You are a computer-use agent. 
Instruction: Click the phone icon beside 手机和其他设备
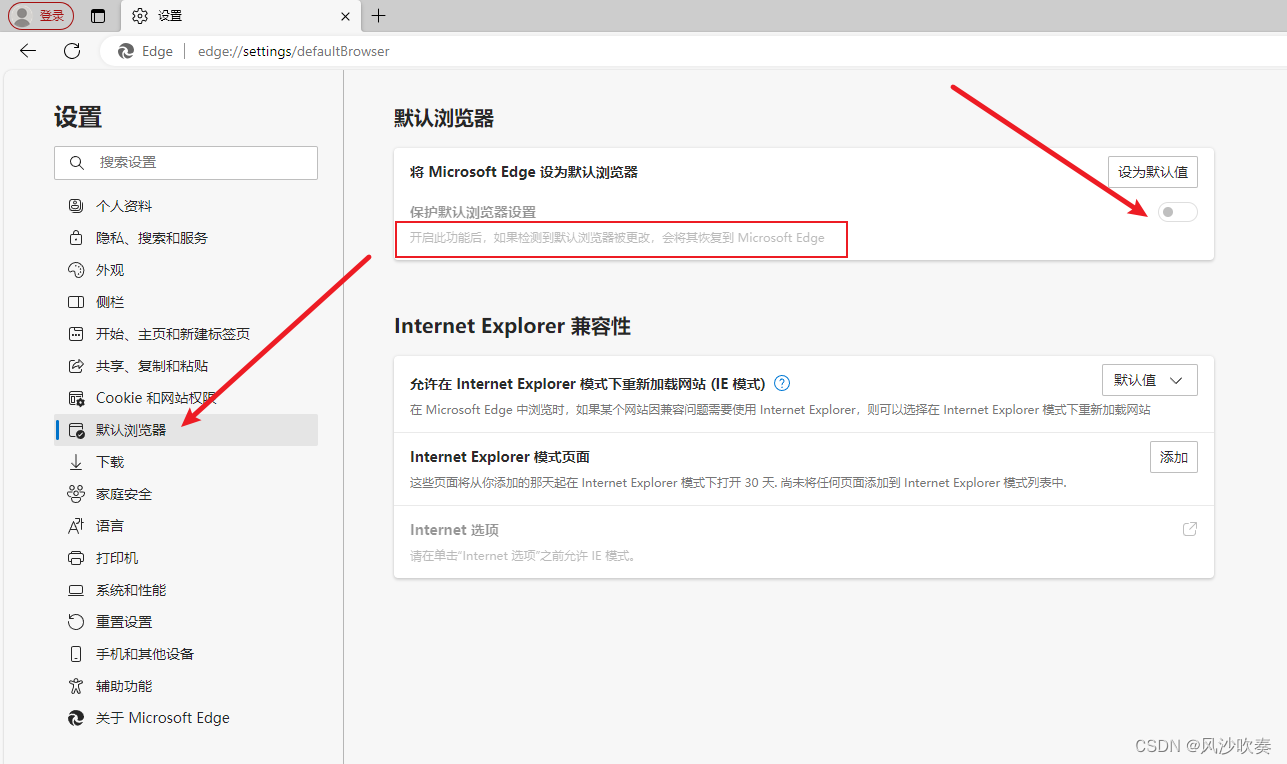point(76,654)
